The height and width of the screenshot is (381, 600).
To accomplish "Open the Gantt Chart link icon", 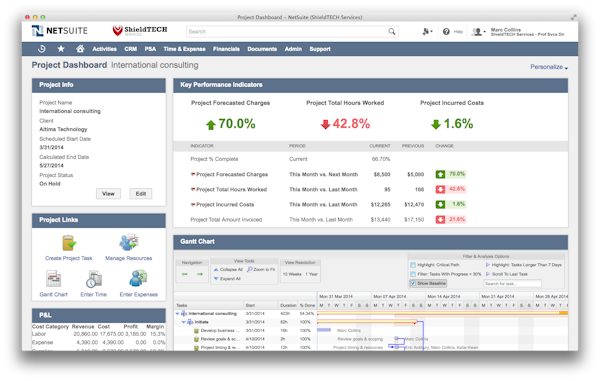I will click(54, 278).
